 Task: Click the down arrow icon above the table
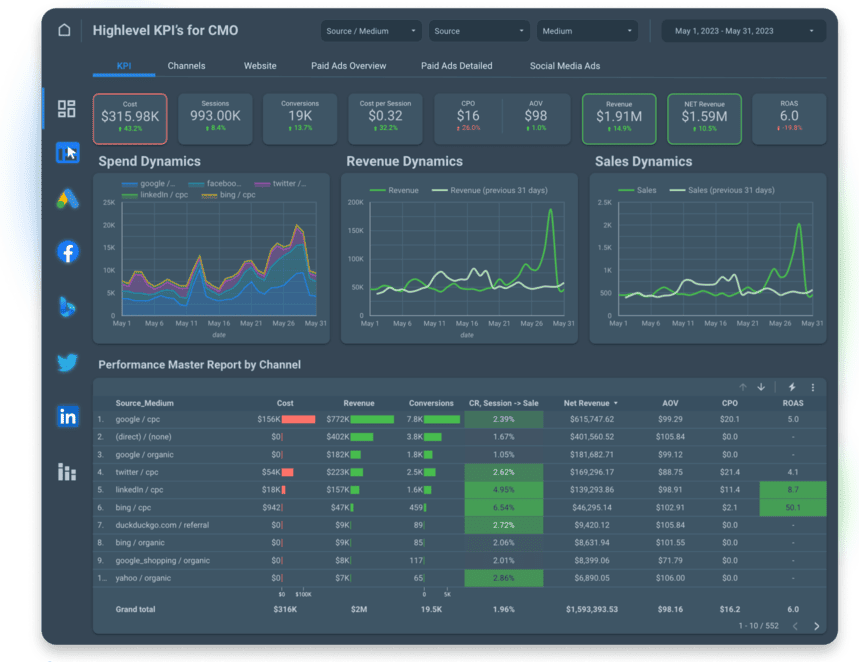(761, 387)
